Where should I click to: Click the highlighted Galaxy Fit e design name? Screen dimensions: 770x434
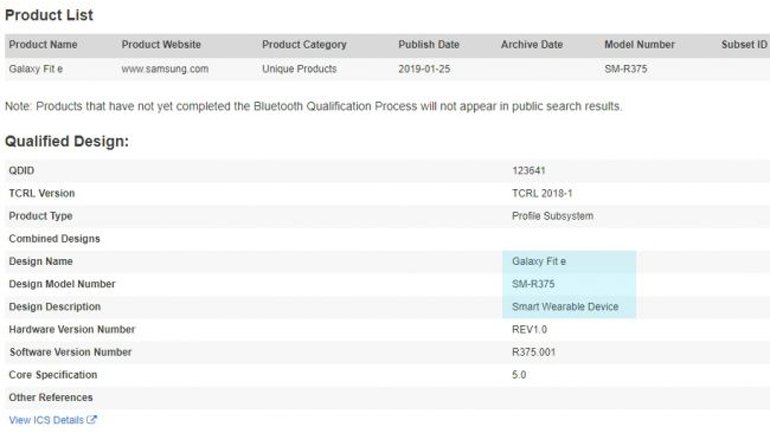point(539,262)
